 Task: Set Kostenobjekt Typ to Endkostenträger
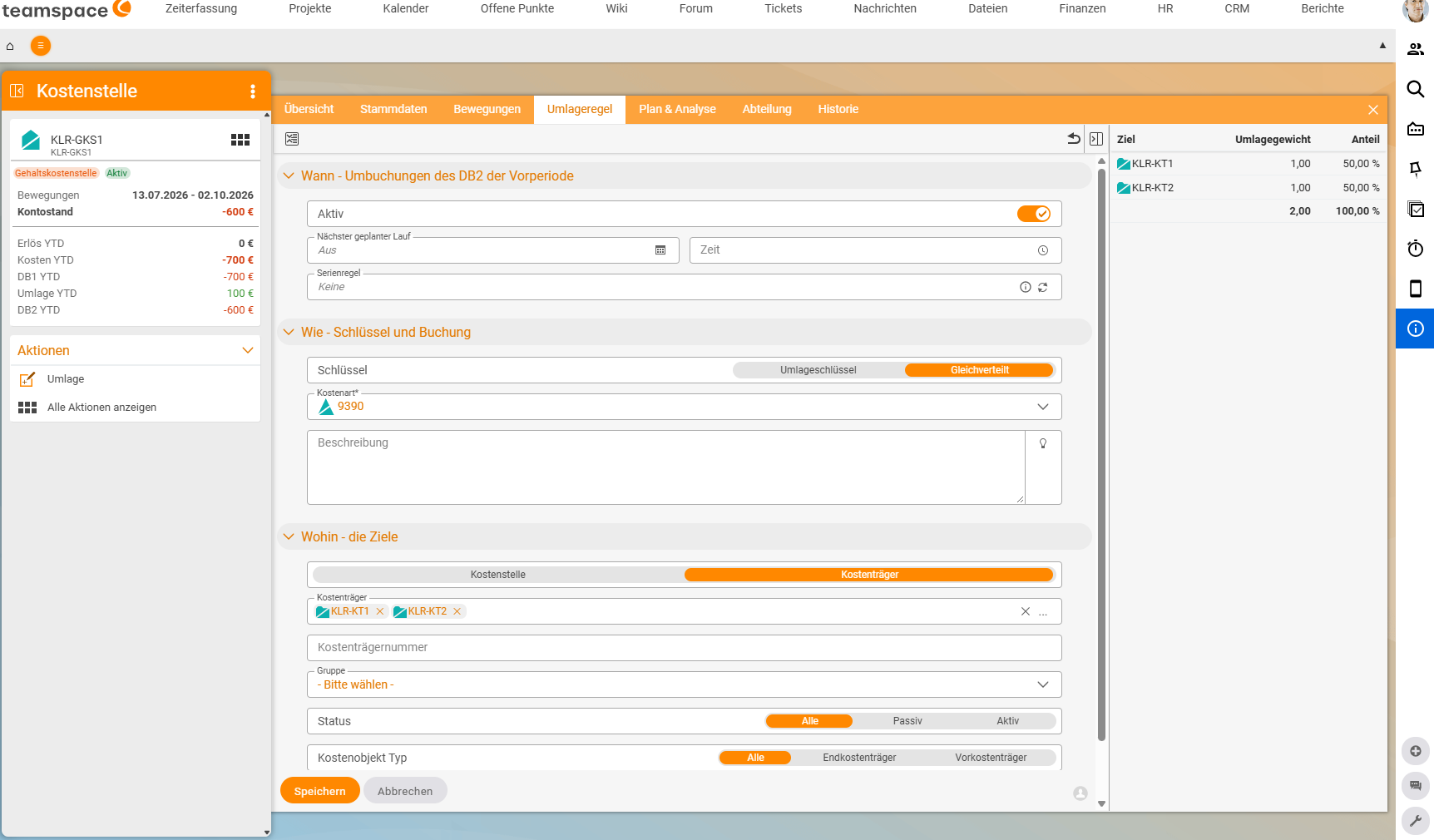[859, 758]
